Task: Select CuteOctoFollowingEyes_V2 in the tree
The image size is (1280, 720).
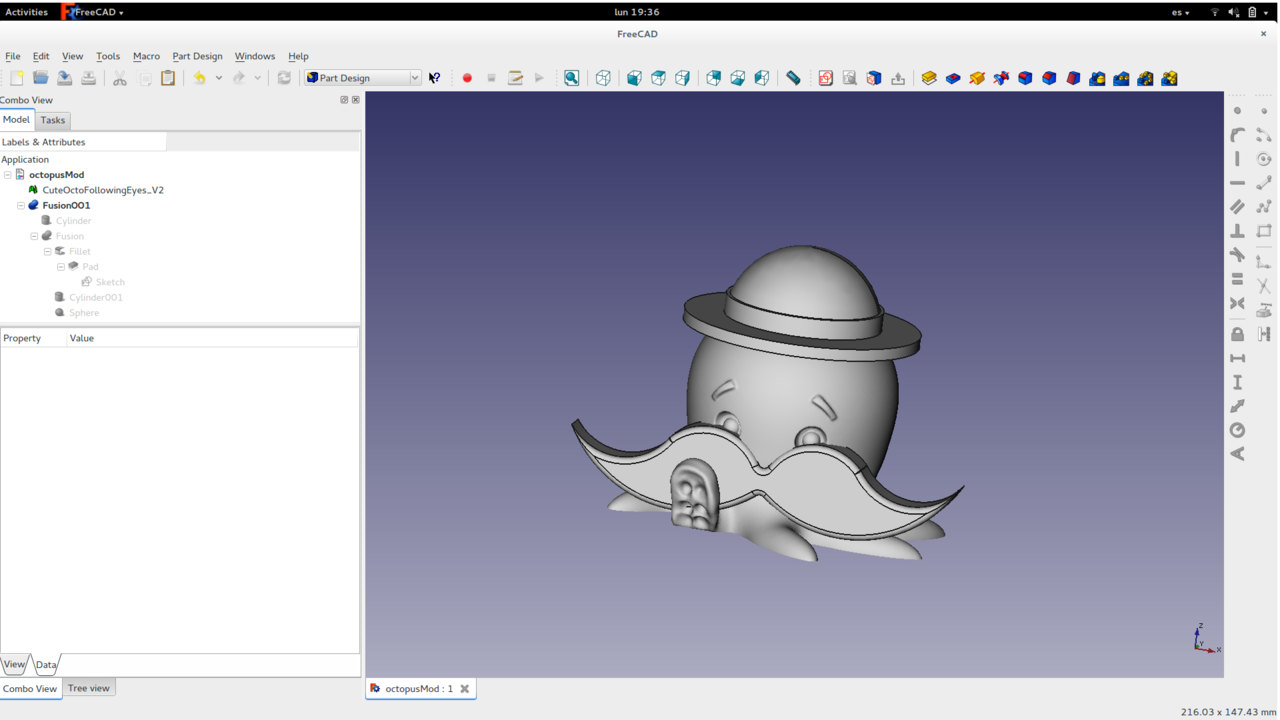Action: pos(102,190)
